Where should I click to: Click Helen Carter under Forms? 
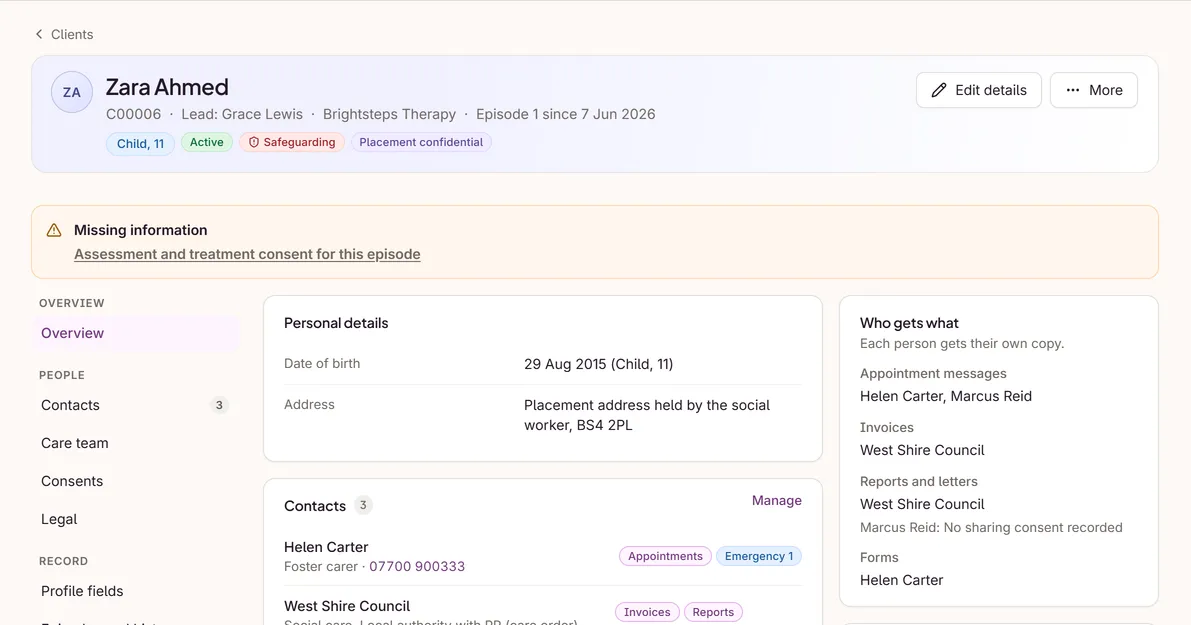[902, 580]
